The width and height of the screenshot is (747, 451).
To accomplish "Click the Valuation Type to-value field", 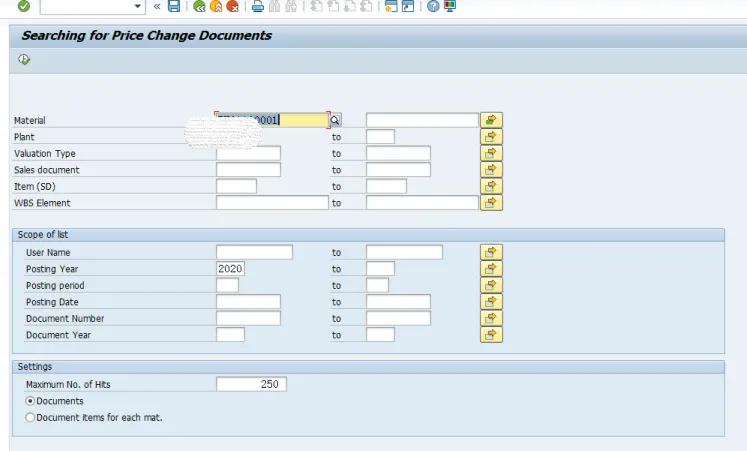I will (398, 153).
